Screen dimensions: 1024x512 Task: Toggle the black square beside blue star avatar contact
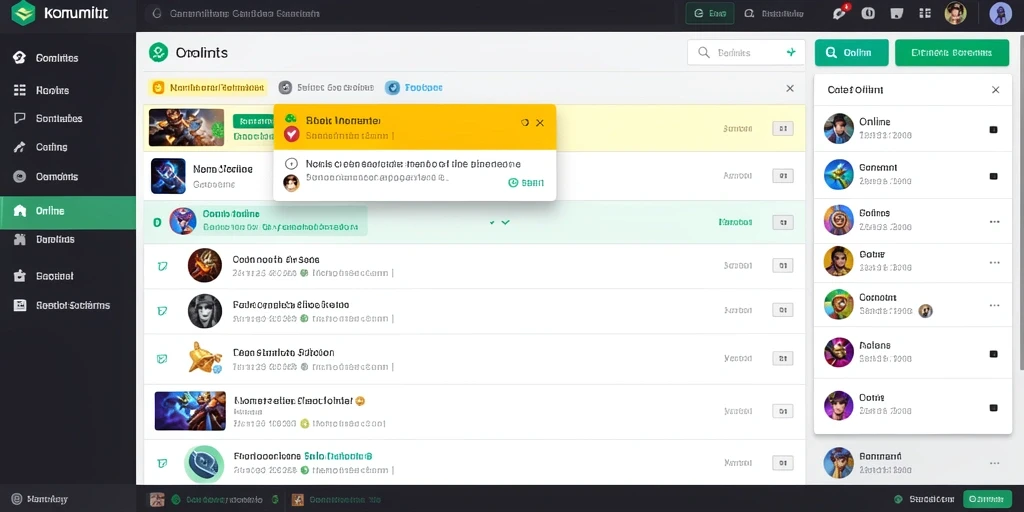[x=993, y=176]
